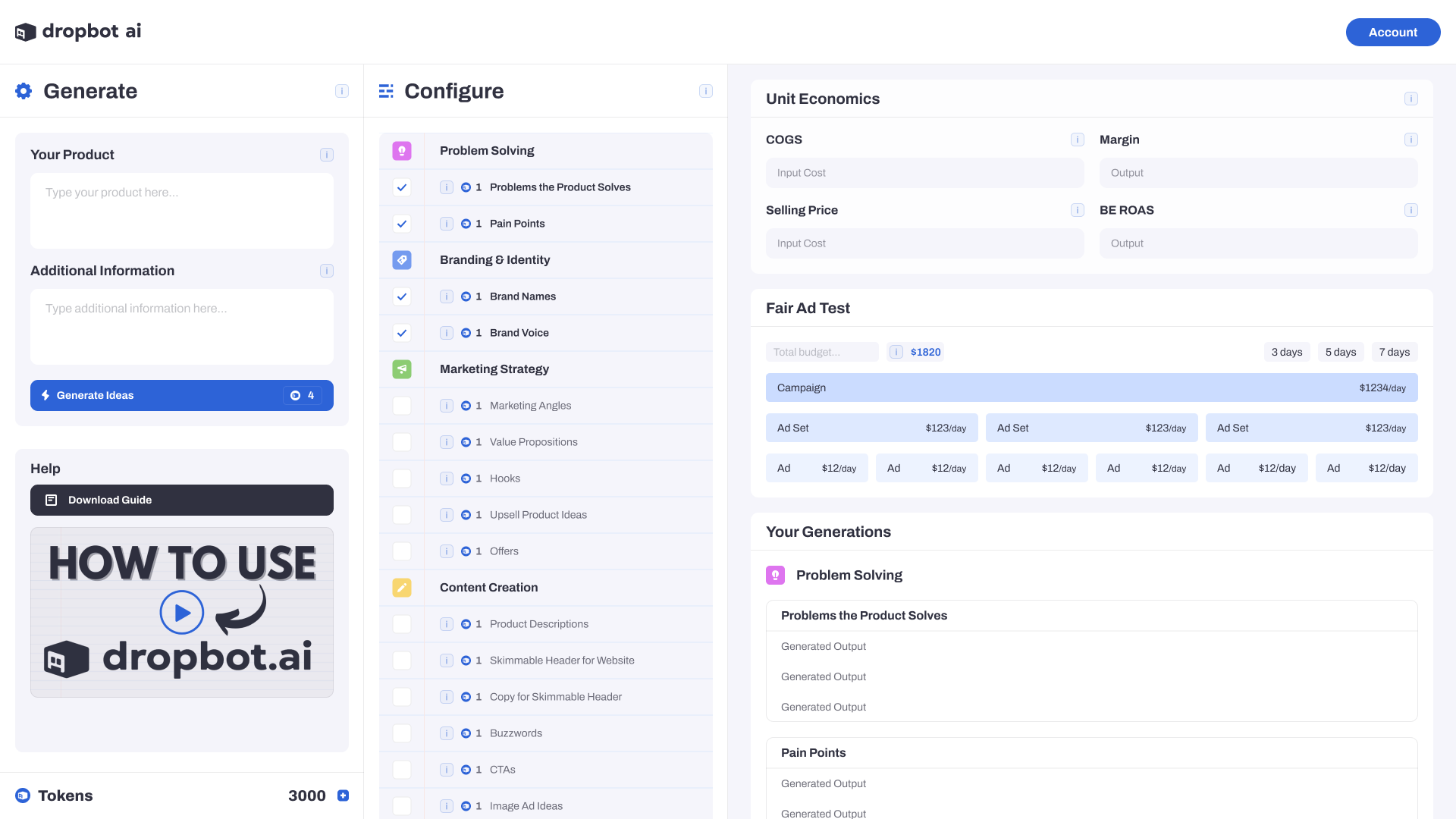1456x819 pixels.
Task: Click the dropbot ai logo
Action: point(78,32)
